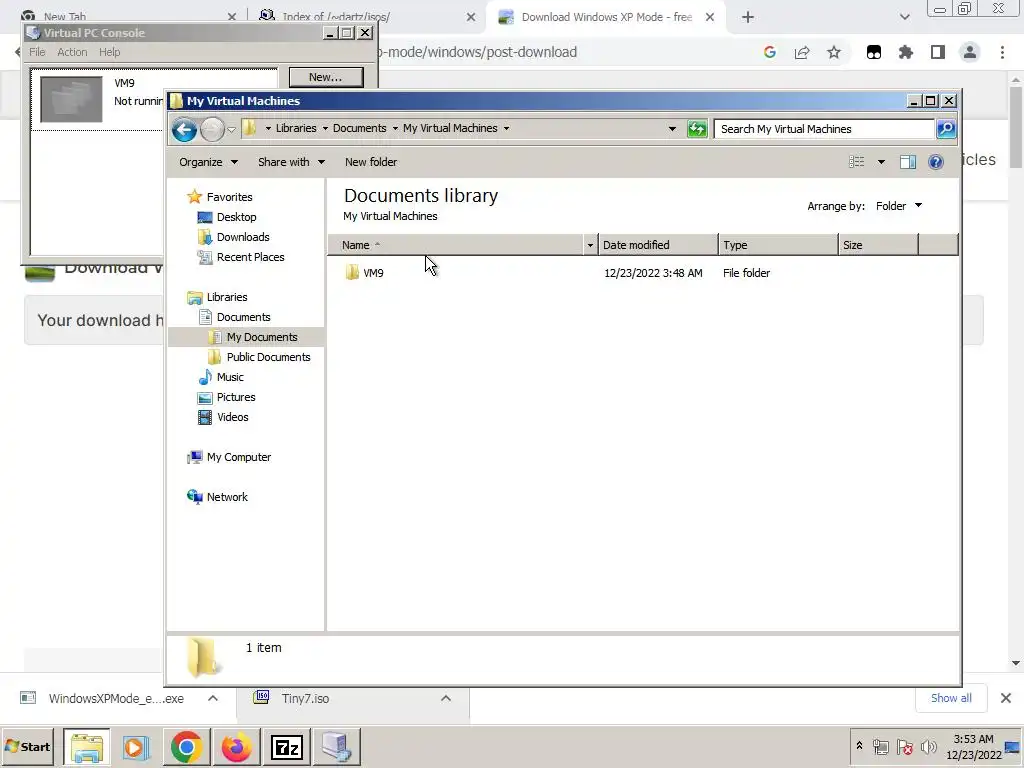Click the change view icon in Explorer toolbar
The image size is (1024, 768).
click(x=856, y=162)
